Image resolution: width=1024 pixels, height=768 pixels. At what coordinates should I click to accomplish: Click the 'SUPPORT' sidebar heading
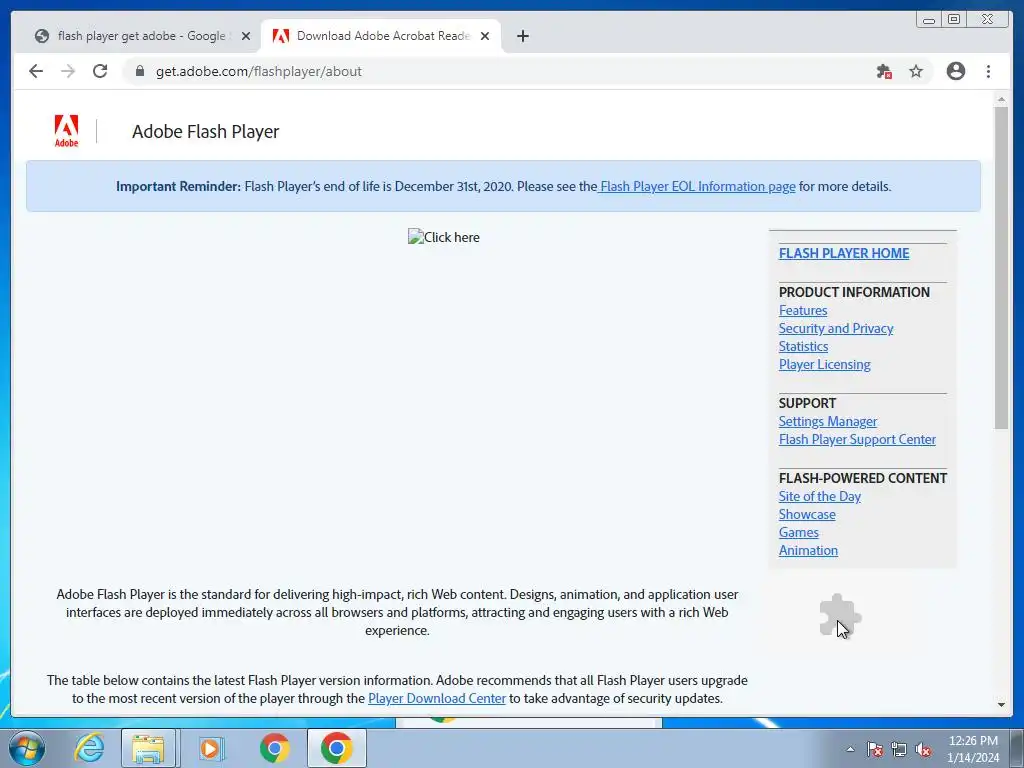(807, 403)
